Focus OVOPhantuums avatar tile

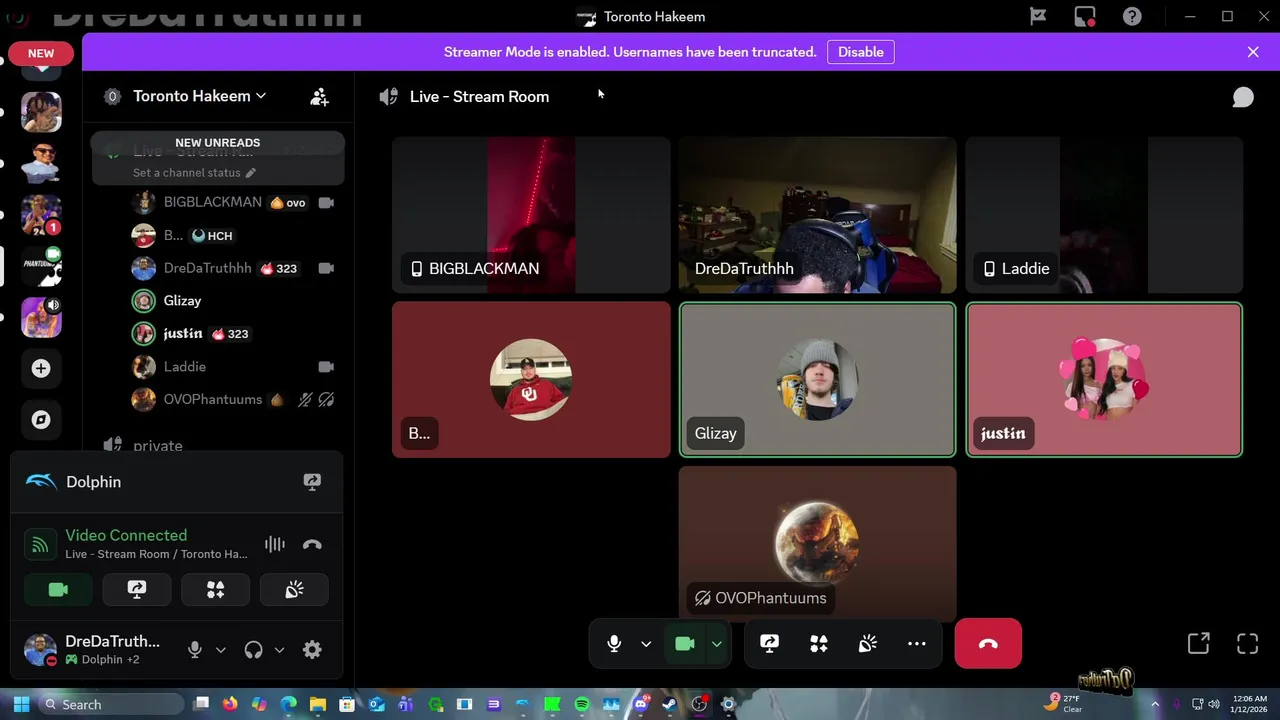point(817,543)
